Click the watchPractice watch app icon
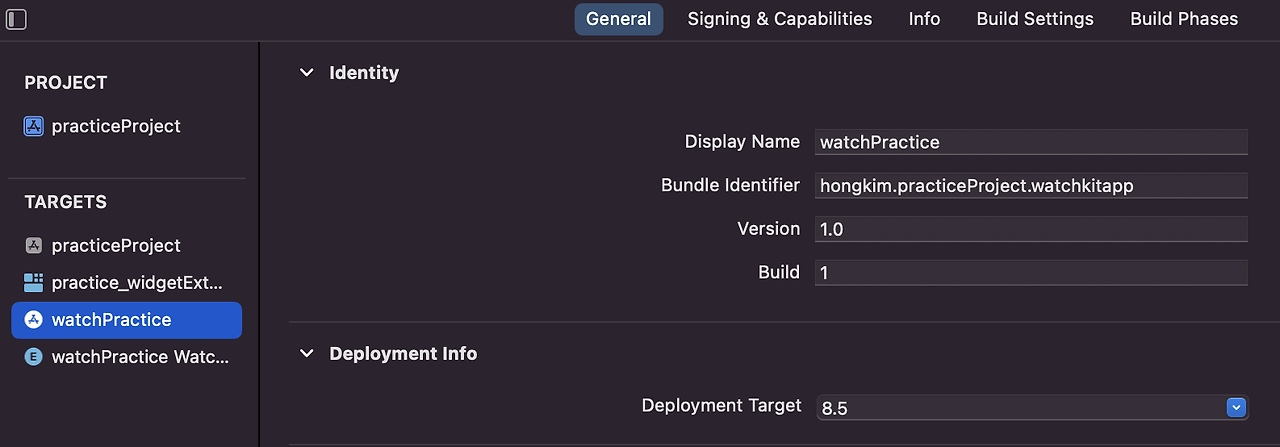Image resolution: width=1280 pixels, height=447 pixels. point(34,320)
